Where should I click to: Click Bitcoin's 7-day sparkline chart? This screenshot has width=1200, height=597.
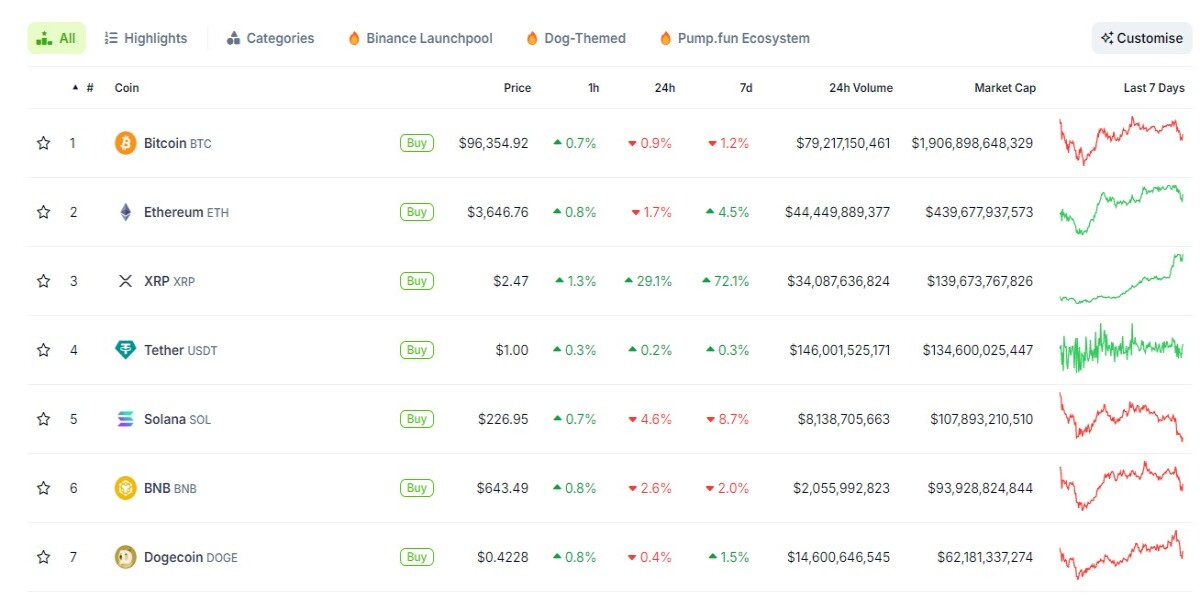(1121, 140)
